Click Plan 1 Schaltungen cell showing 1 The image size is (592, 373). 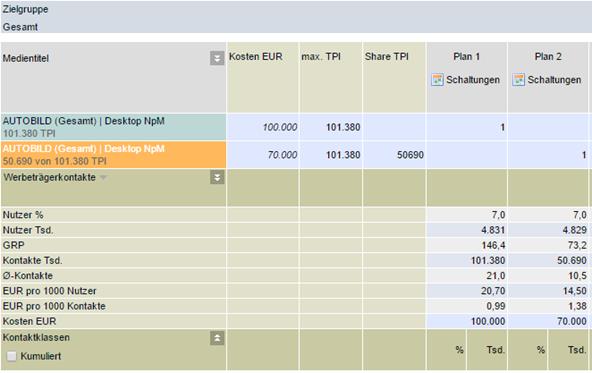(467, 127)
